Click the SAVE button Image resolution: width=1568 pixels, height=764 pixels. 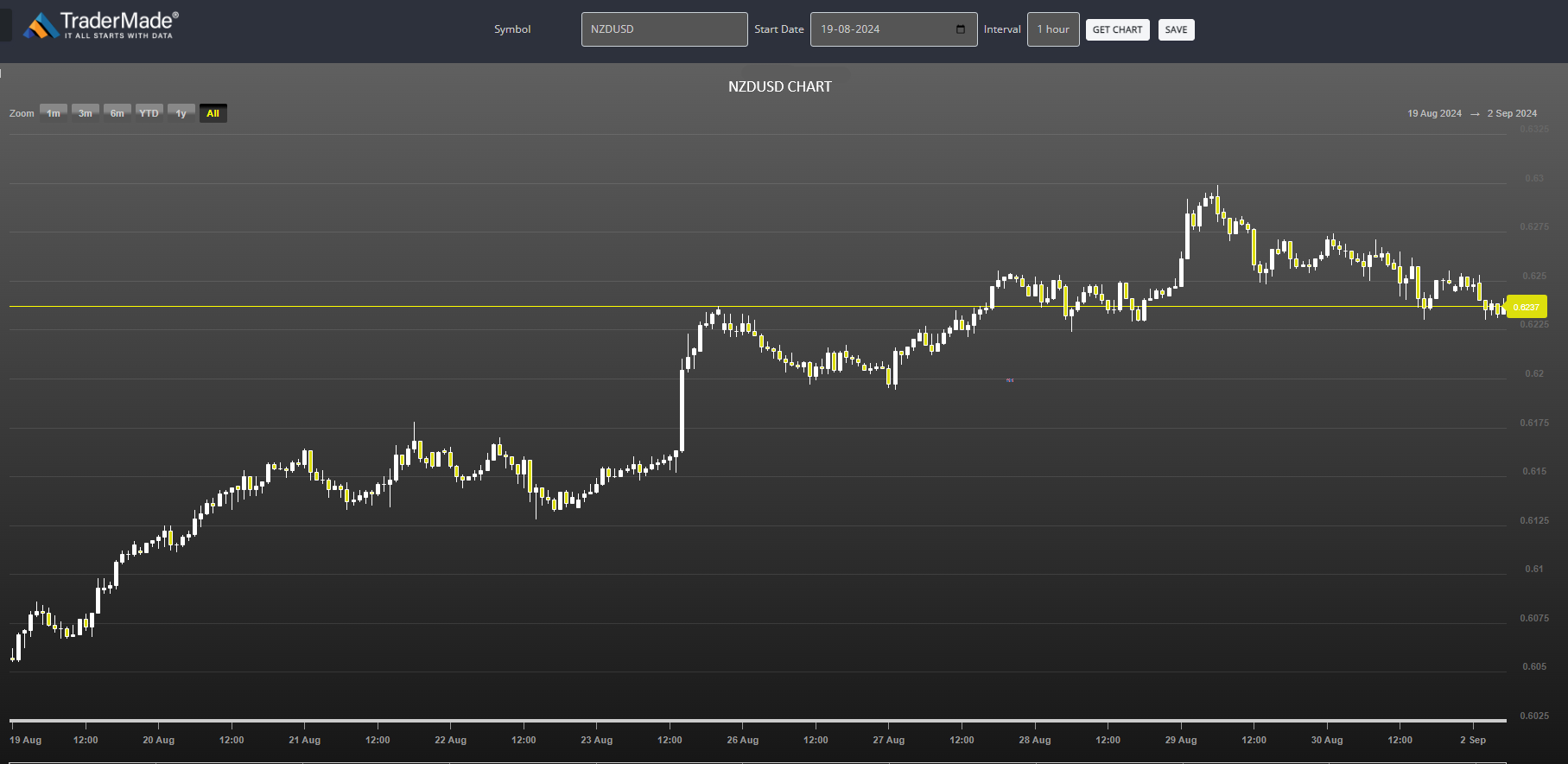pyautogui.click(x=1176, y=29)
